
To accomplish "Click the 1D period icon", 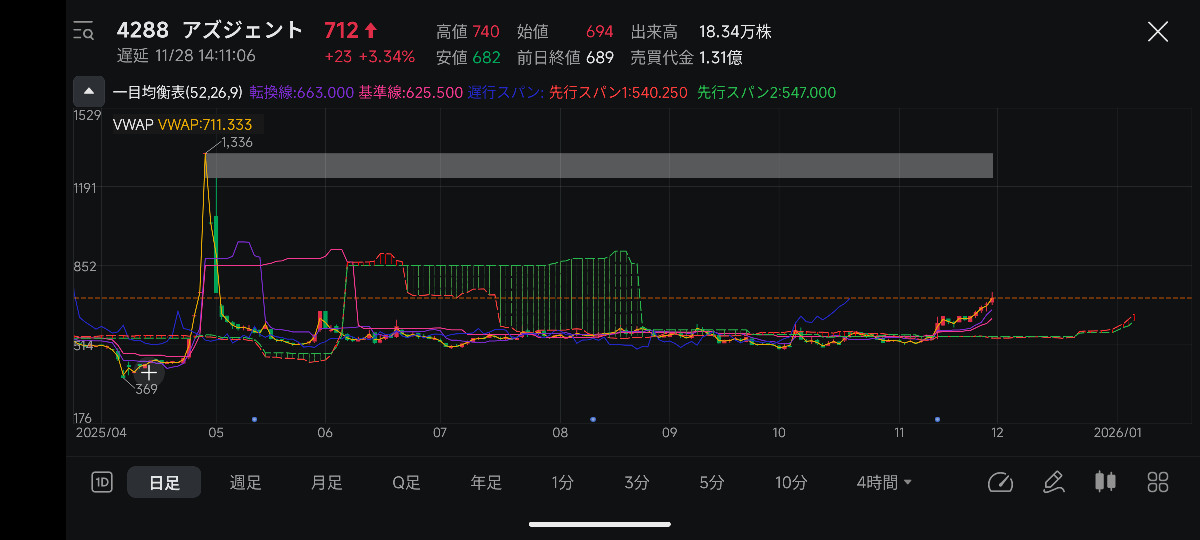I will pyautogui.click(x=101, y=483).
